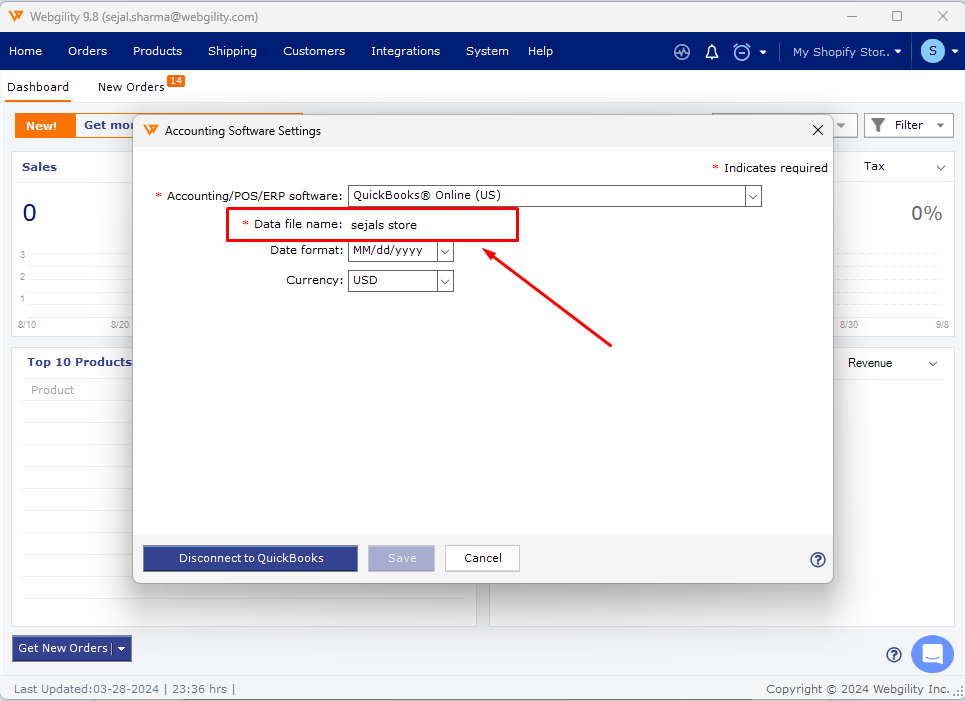Click the 14 new orders badge
This screenshot has width=965, height=701.
coord(176,81)
